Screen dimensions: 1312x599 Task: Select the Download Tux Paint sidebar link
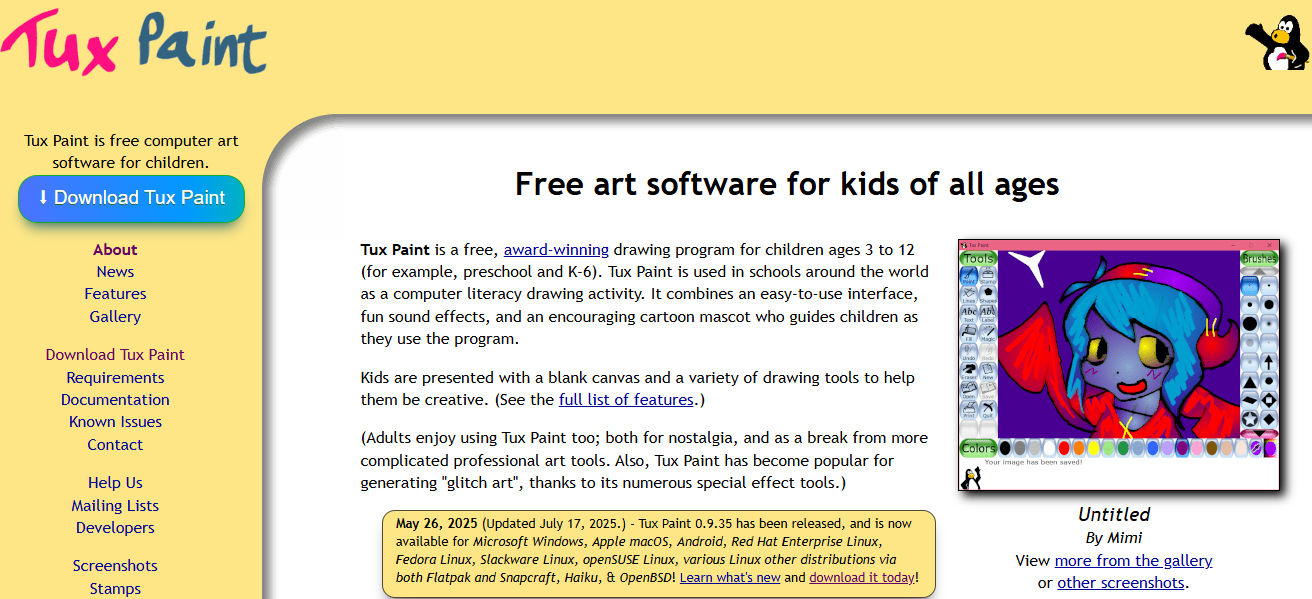[x=115, y=355]
